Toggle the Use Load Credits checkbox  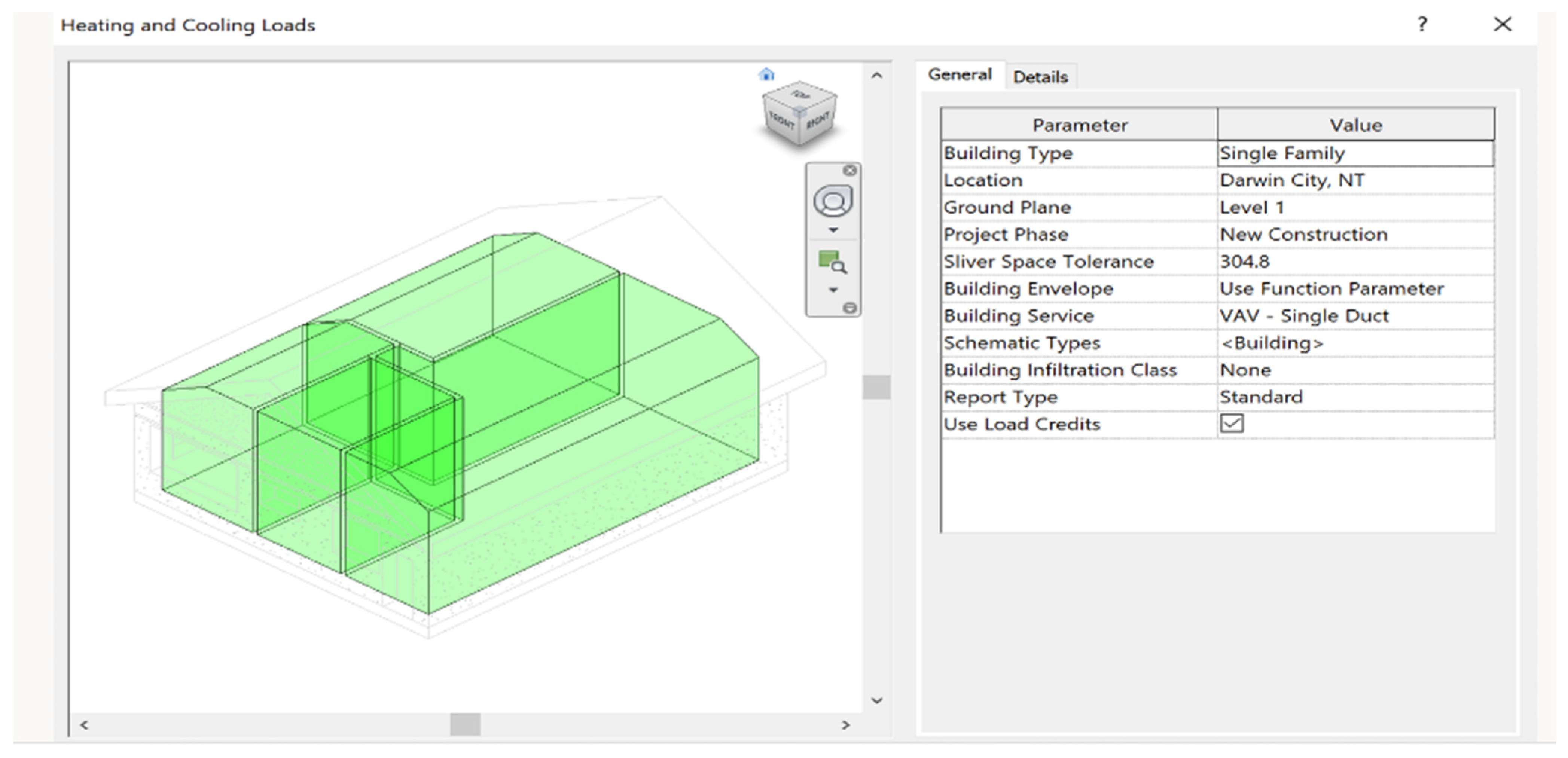(1232, 424)
